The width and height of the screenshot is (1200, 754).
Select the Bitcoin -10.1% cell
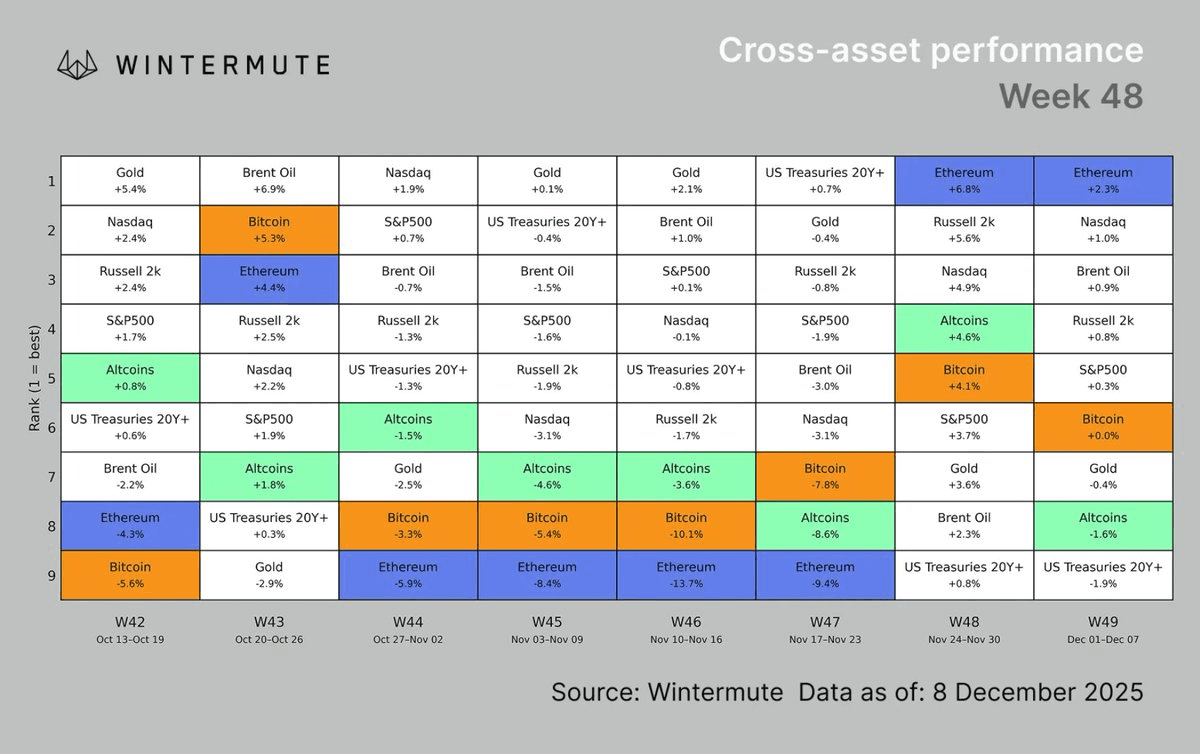click(686, 526)
